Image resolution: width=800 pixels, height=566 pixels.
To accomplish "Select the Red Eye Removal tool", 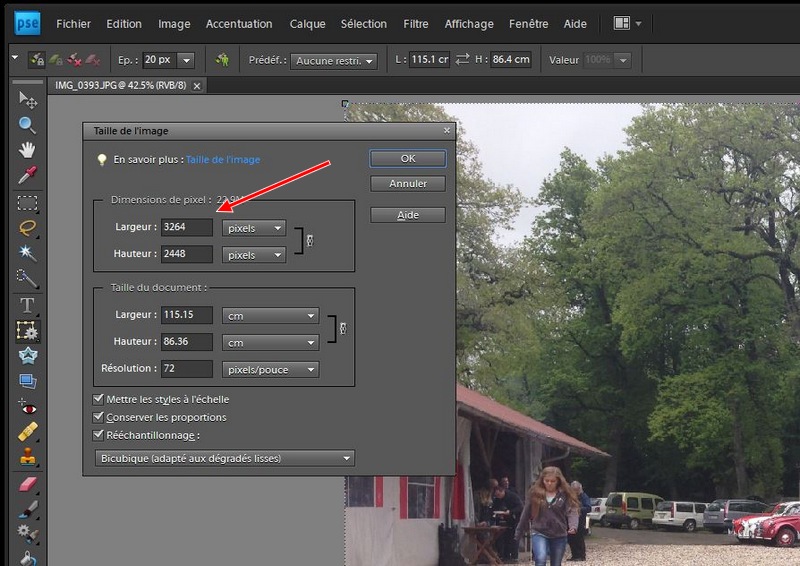I will [28, 408].
